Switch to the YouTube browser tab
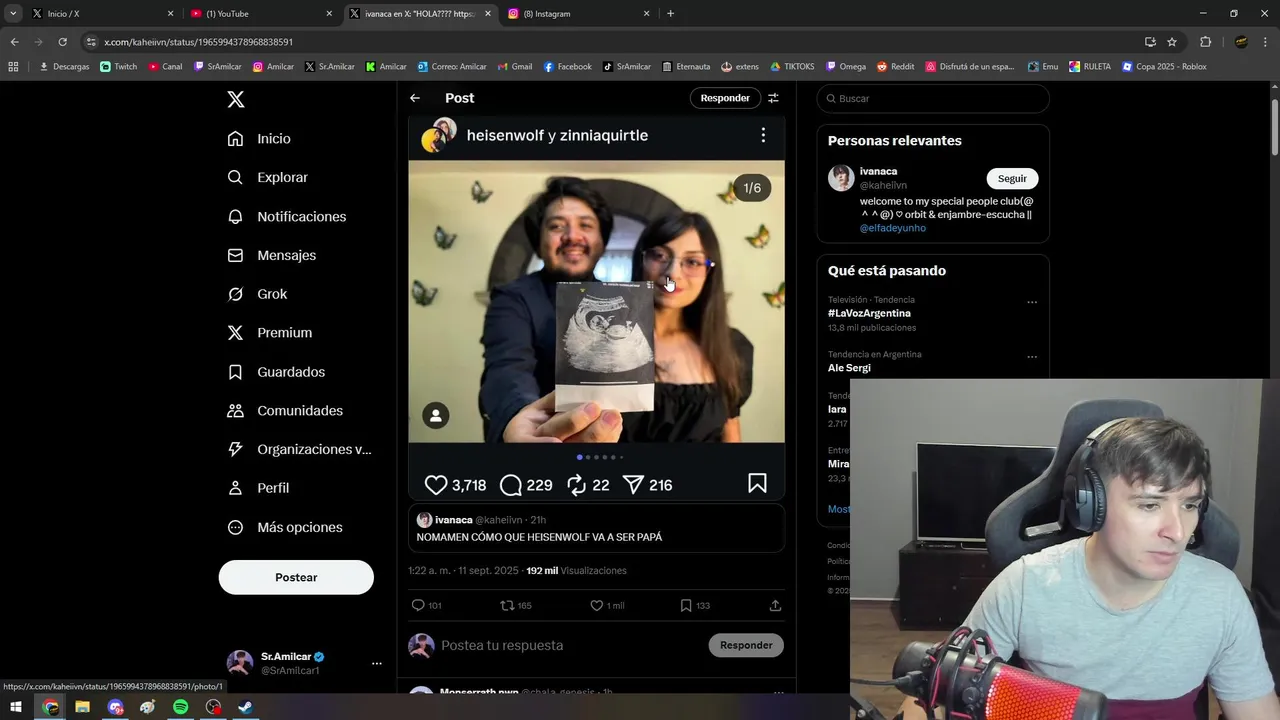The width and height of the screenshot is (1280, 720). pyautogui.click(x=262, y=13)
